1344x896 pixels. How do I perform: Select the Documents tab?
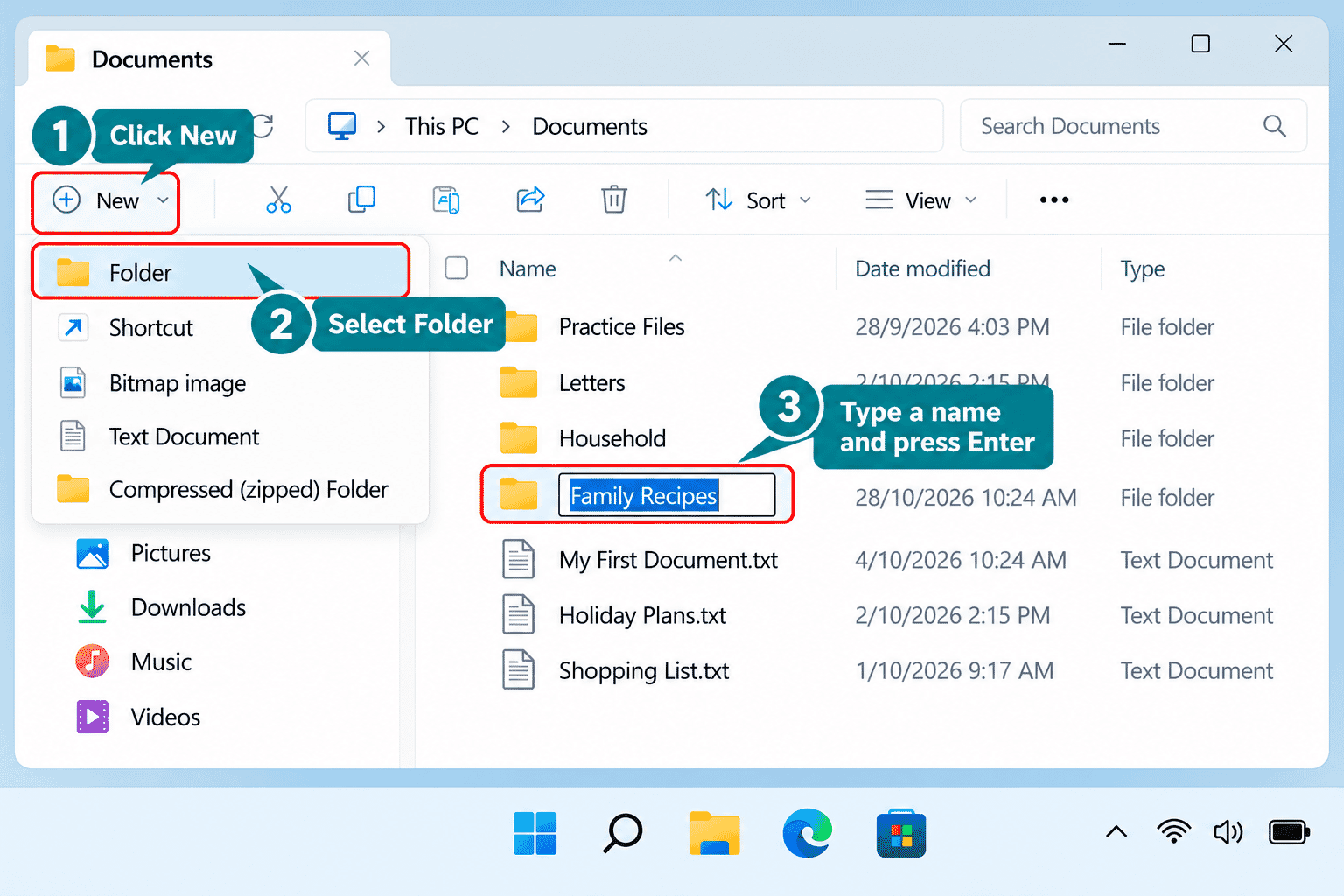[x=210, y=59]
